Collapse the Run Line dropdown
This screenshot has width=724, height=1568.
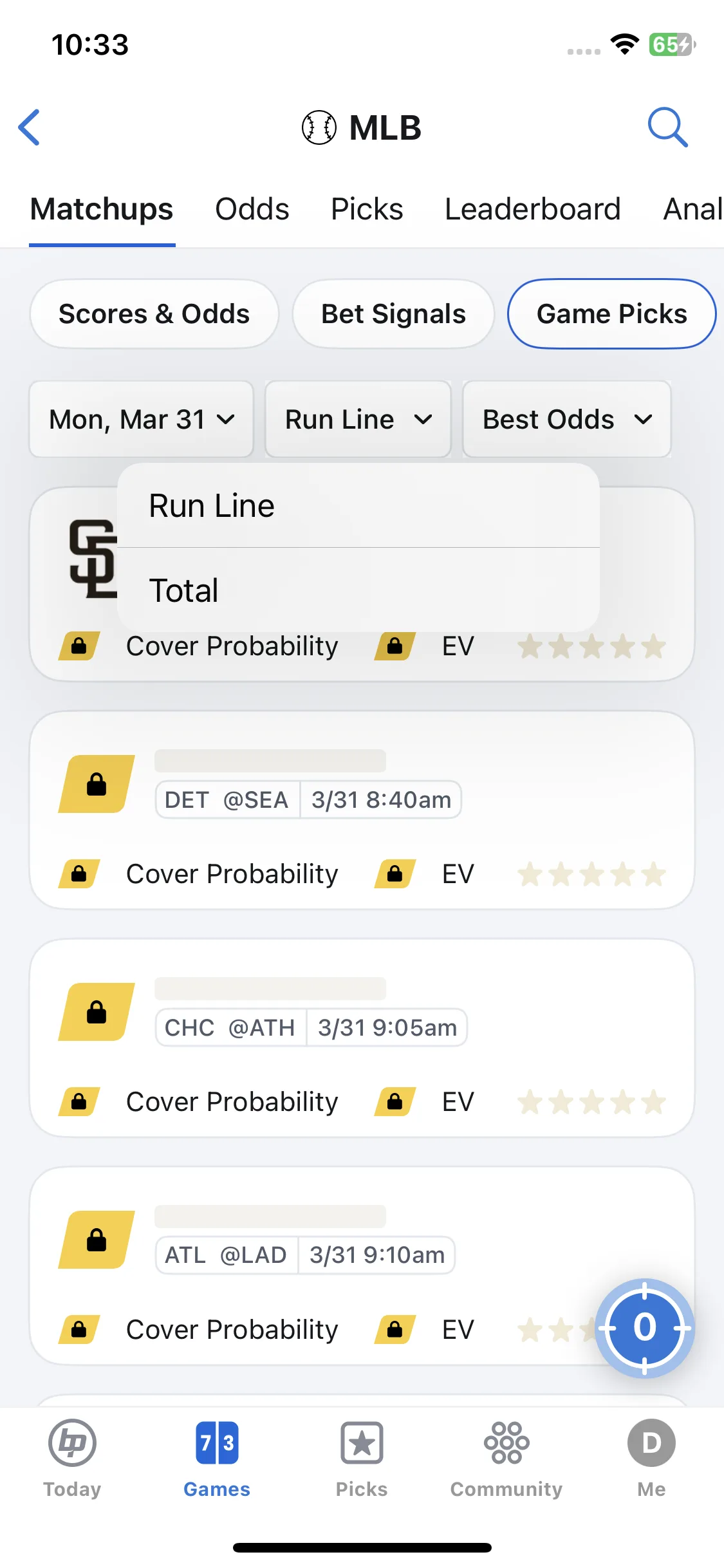(358, 419)
